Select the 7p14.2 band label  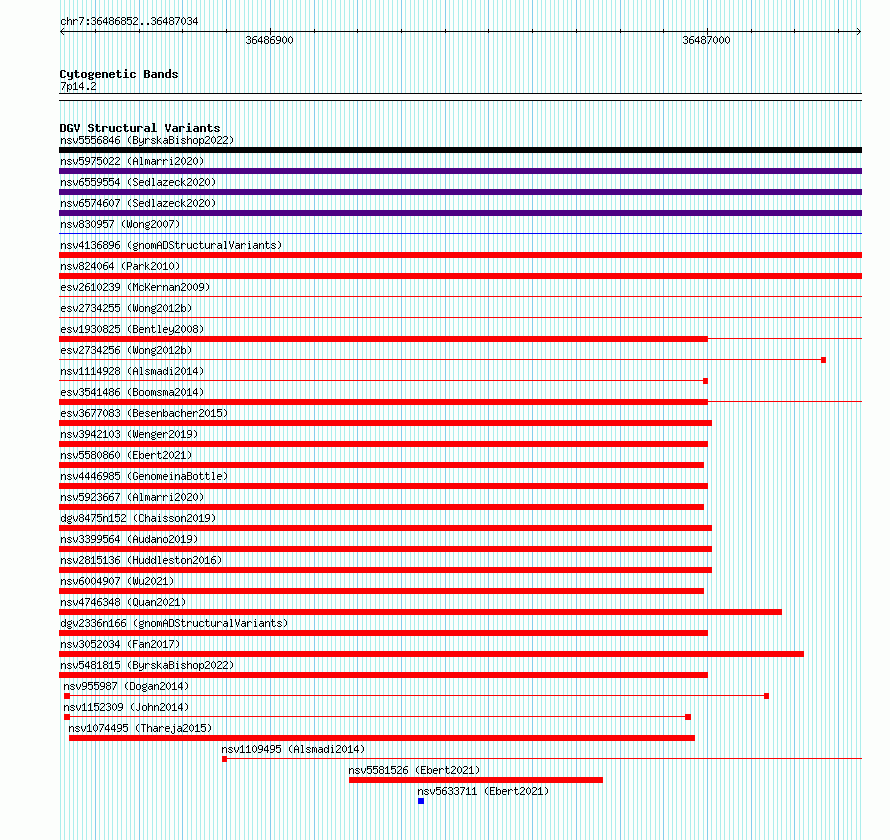pyautogui.click(x=78, y=86)
